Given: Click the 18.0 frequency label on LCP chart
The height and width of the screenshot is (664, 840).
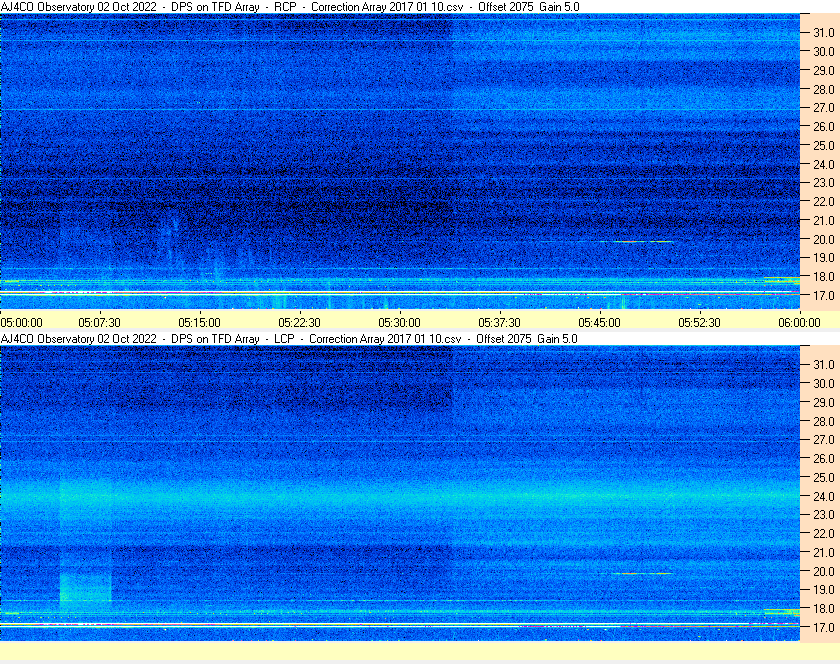Looking at the screenshot, I should click(x=824, y=609).
